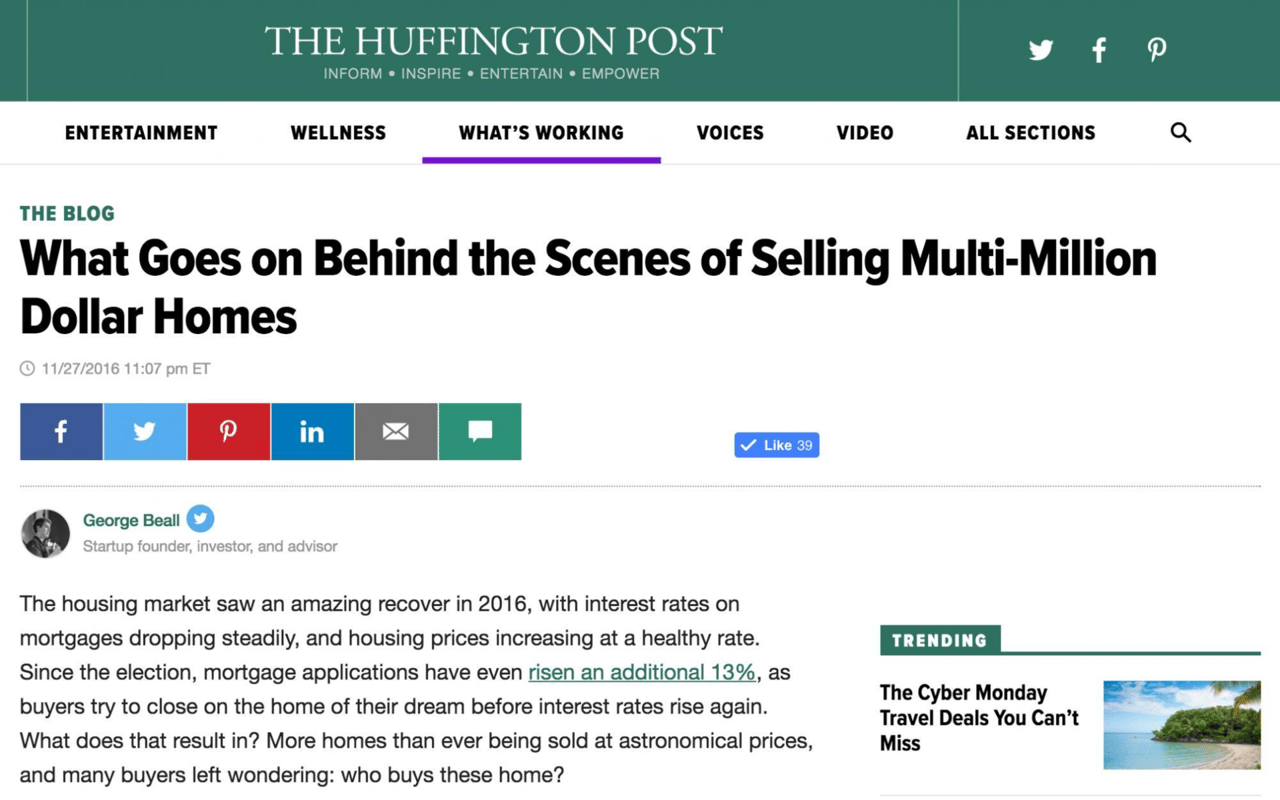Open the All Sections menu
1280x800 pixels.
click(1031, 132)
